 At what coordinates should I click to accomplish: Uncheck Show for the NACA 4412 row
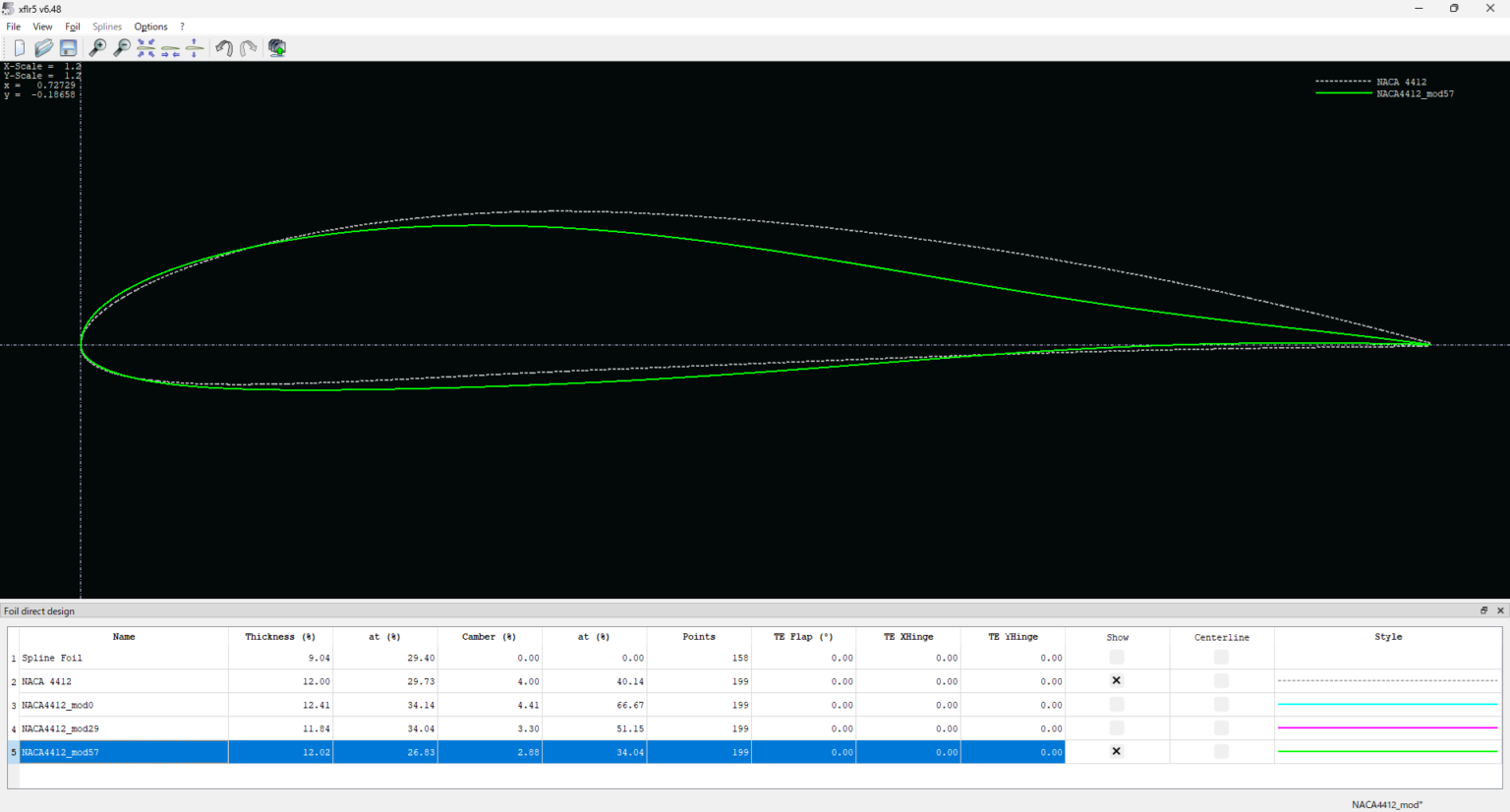(x=1116, y=681)
